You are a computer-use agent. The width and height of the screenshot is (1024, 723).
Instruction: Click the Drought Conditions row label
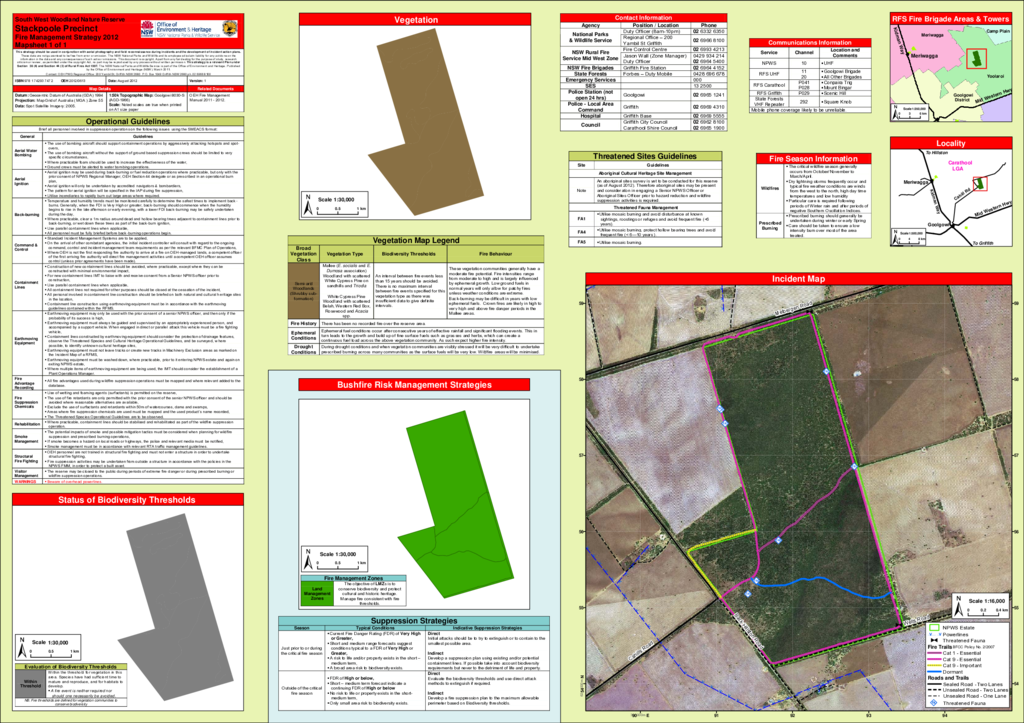point(304,349)
